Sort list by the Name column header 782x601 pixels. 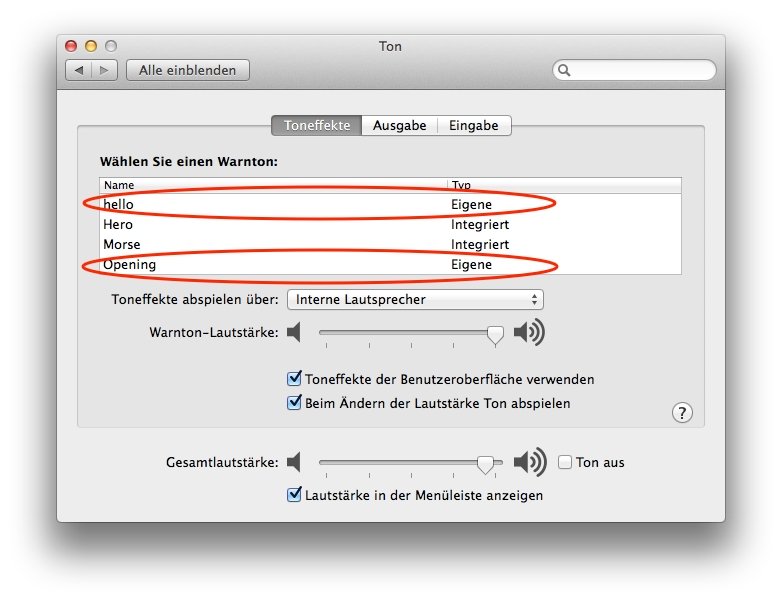click(273, 186)
